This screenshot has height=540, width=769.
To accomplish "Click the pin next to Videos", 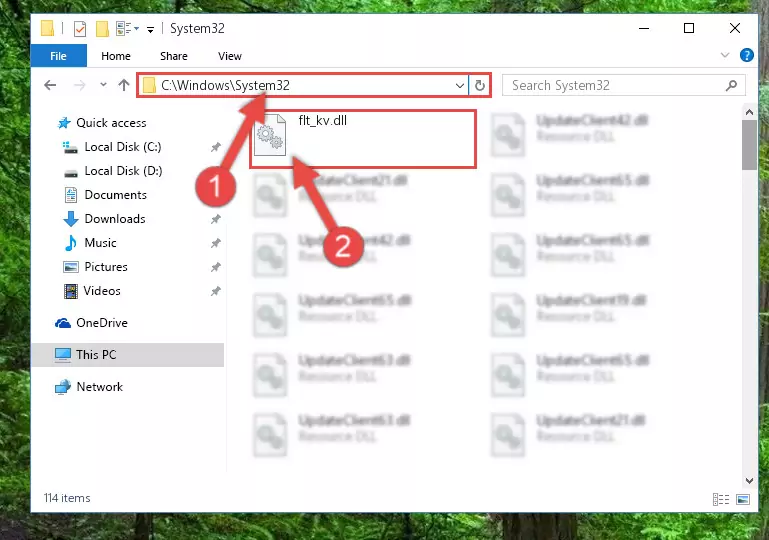I will point(215,291).
